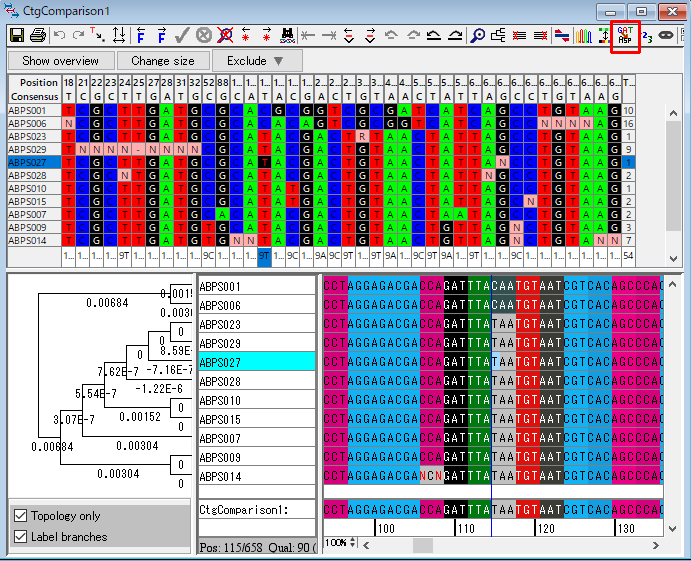Image resolution: width=691 pixels, height=561 pixels.
Task: Click the Position header cell
Action: (x=34, y=83)
